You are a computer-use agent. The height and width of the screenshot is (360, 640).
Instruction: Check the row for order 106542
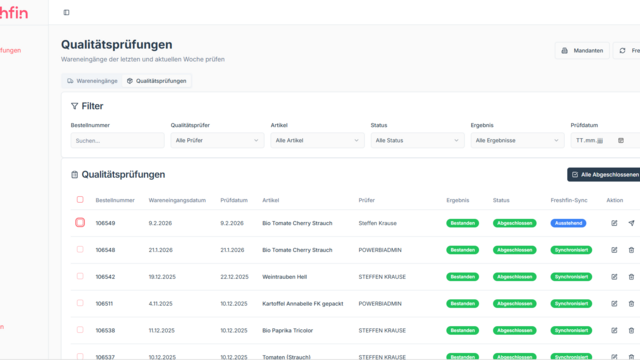click(80, 276)
